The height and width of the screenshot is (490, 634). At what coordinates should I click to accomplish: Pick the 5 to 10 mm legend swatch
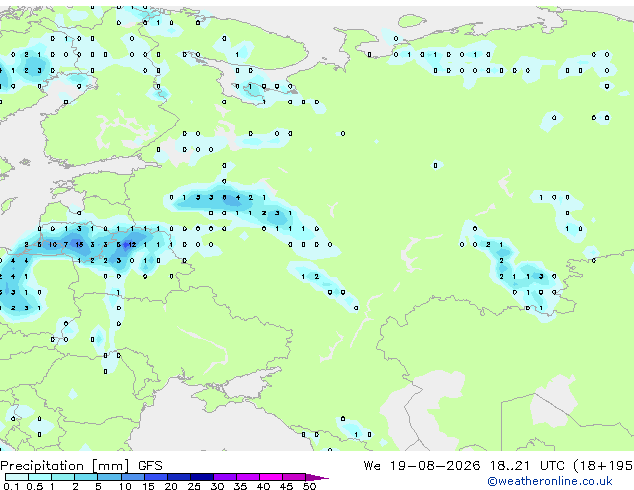click(x=109, y=477)
